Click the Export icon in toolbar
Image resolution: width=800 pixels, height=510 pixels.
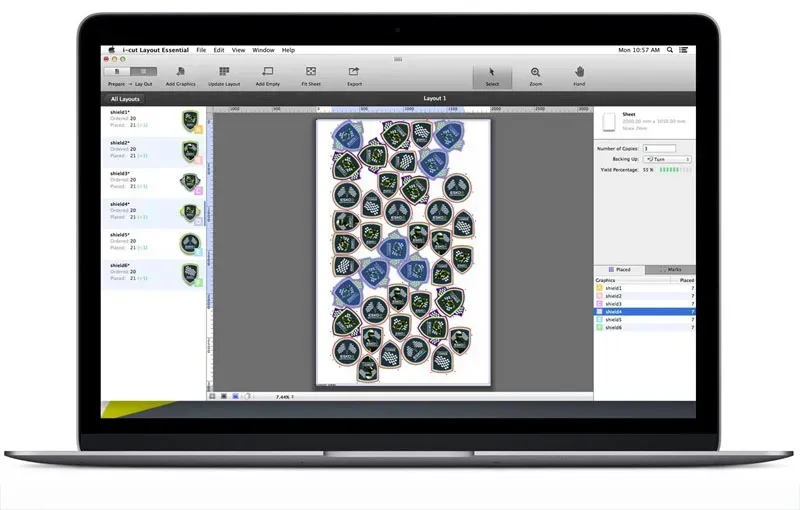(354, 72)
